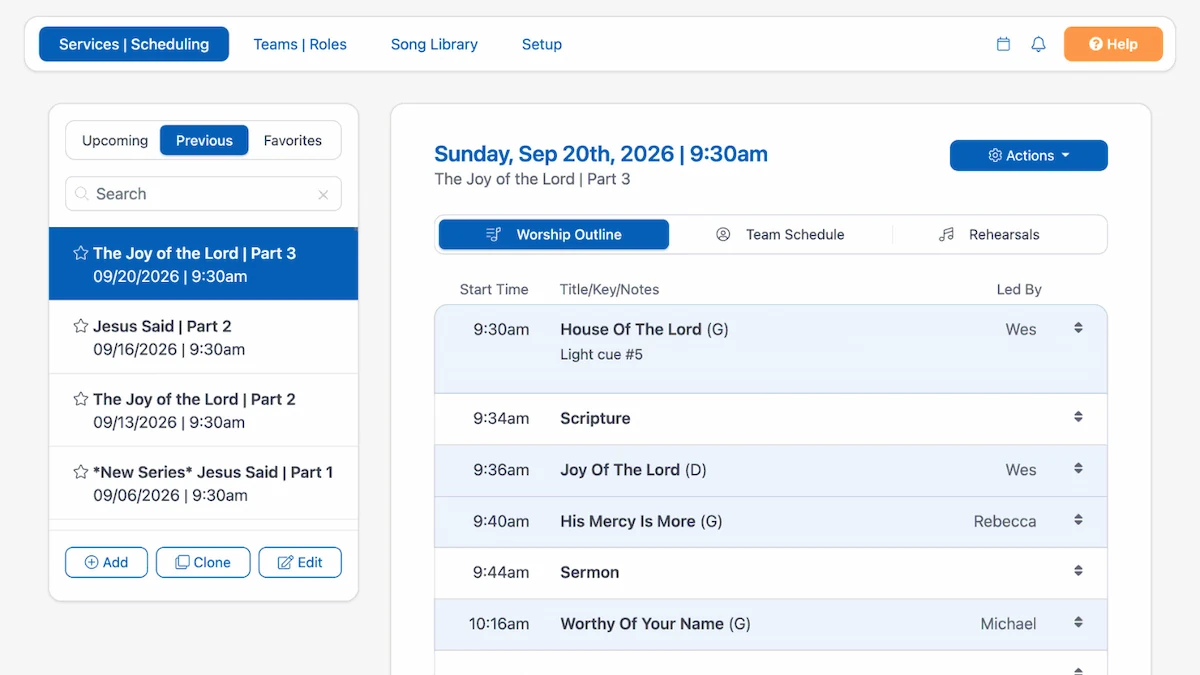The height and width of the screenshot is (675, 1200).
Task: Go to Teams | Roles
Action: coord(300,44)
